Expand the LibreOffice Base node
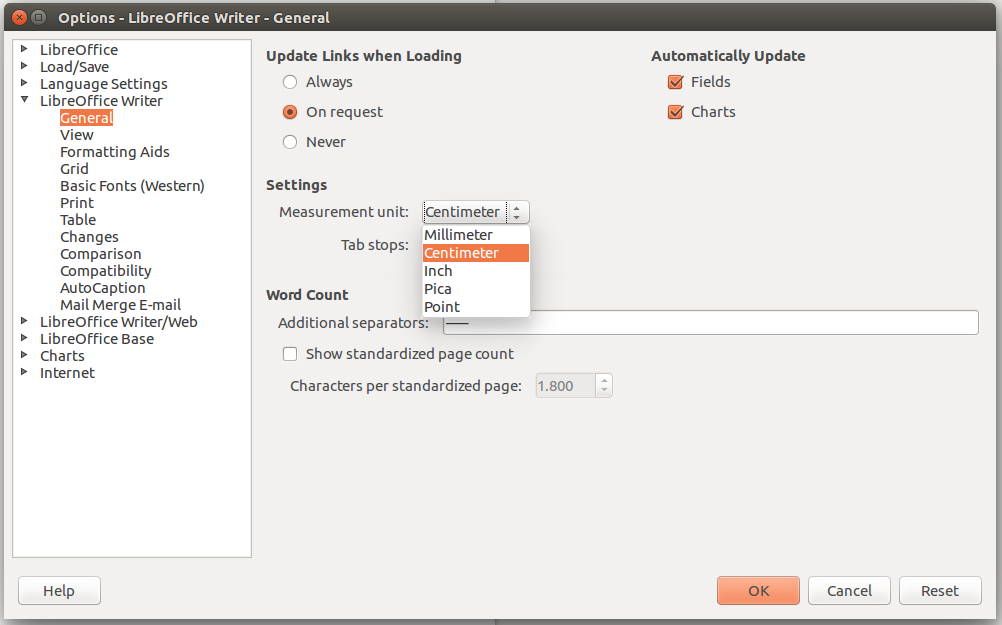Viewport: 1002px width, 625px height. tap(24, 338)
